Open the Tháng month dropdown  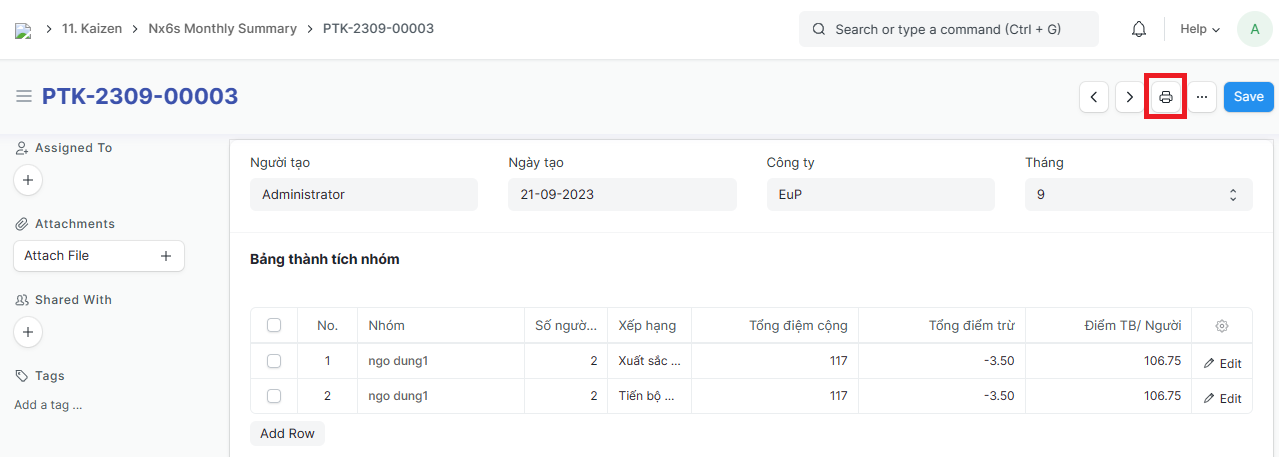click(1138, 195)
